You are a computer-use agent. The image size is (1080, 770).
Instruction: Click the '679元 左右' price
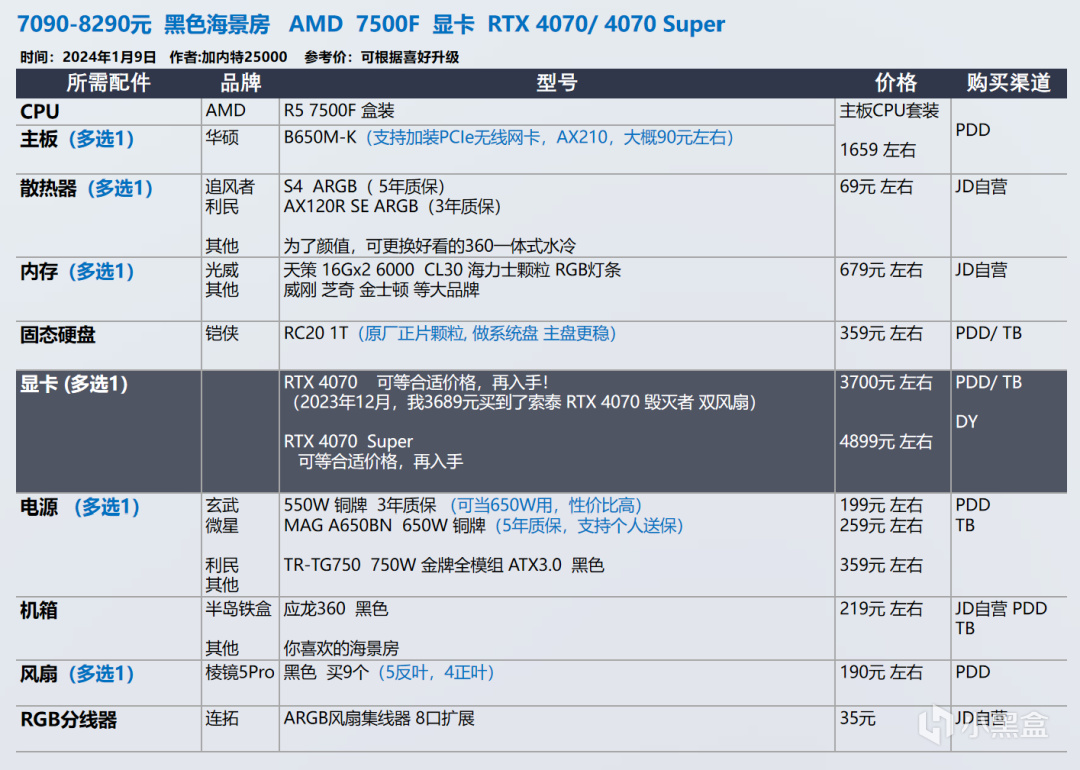pos(881,270)
